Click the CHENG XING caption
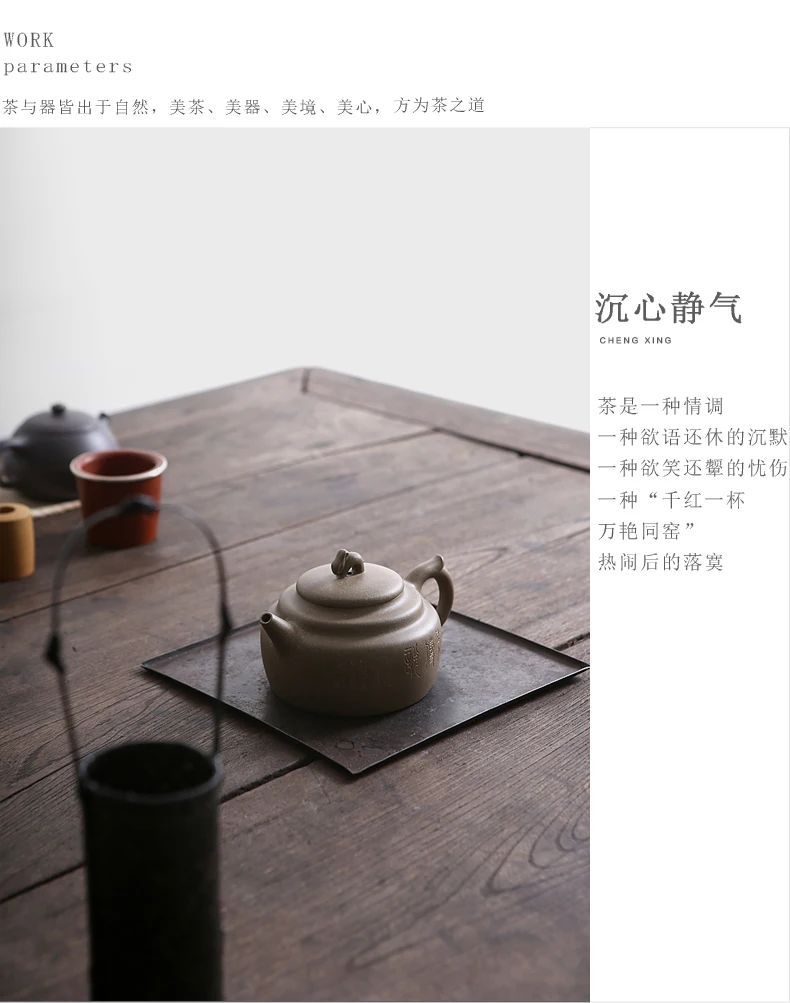Screen dimensions: 790x1003 click(635, 340)
